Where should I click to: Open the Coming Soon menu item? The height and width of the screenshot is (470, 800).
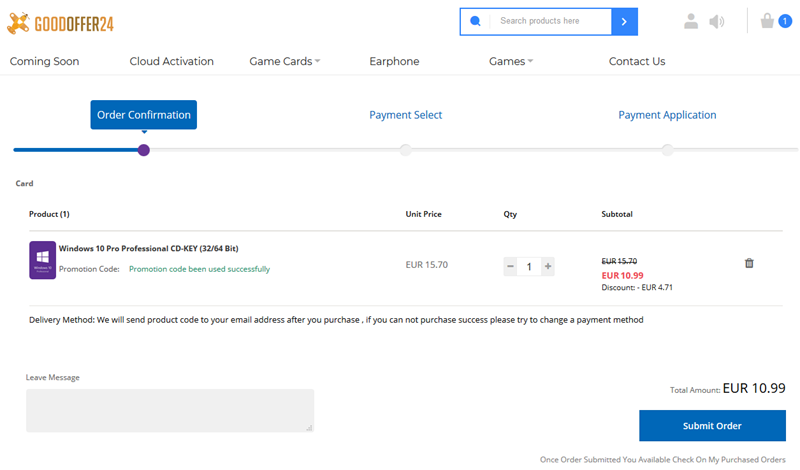(x=44, y=61)
